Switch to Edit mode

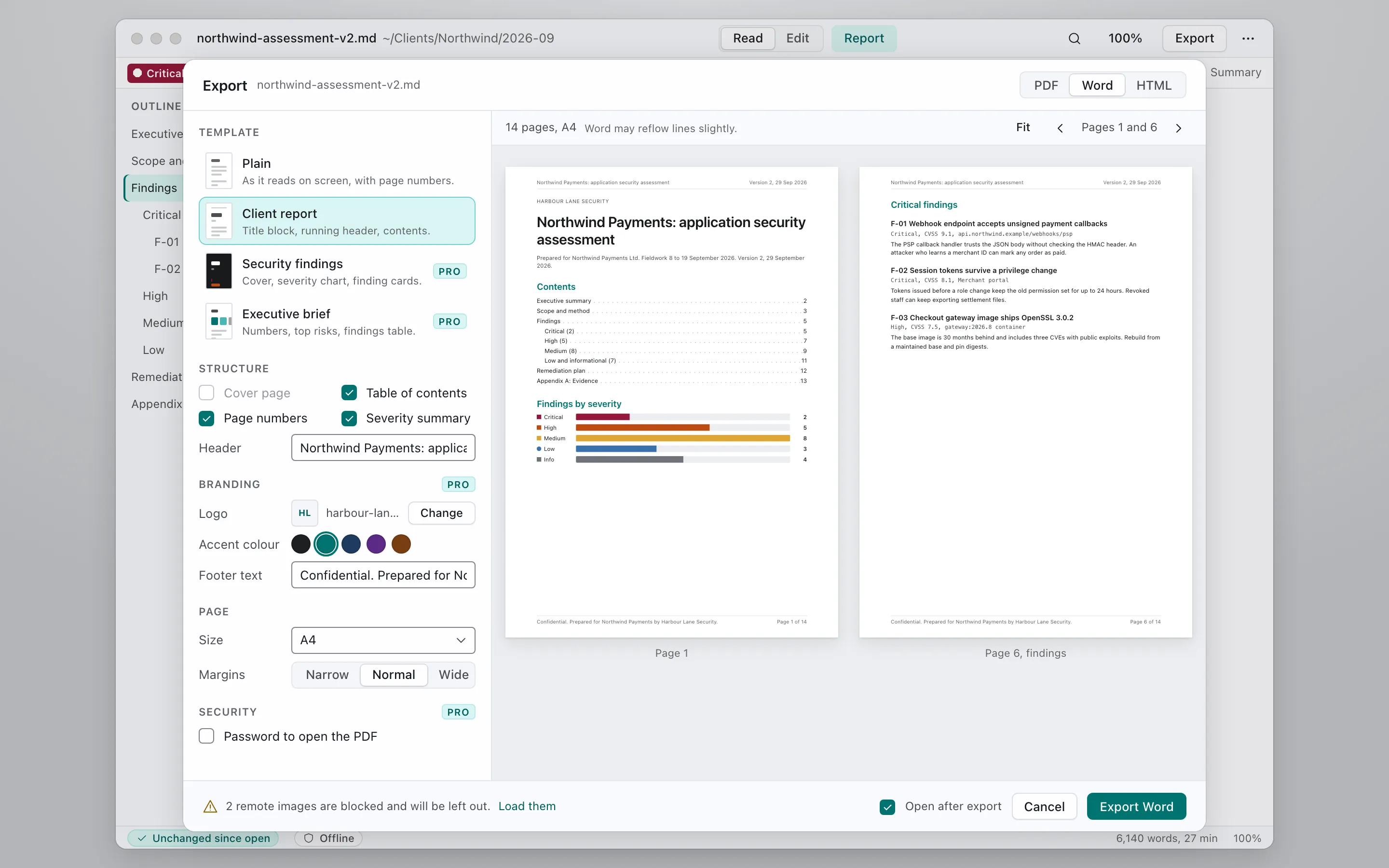coord(797,39)
